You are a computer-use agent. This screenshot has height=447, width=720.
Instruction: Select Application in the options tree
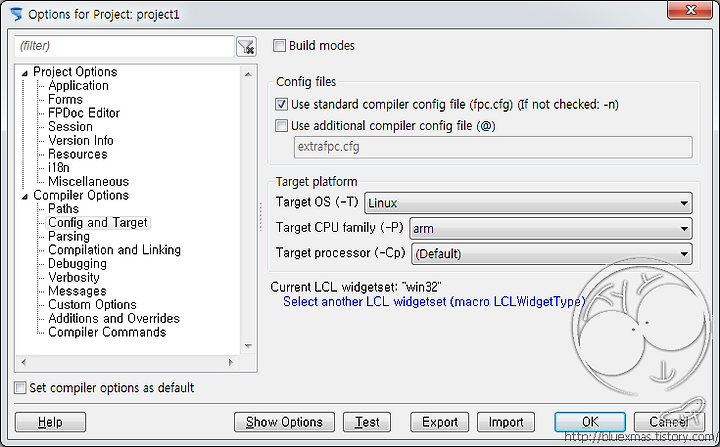pos(79,85)
